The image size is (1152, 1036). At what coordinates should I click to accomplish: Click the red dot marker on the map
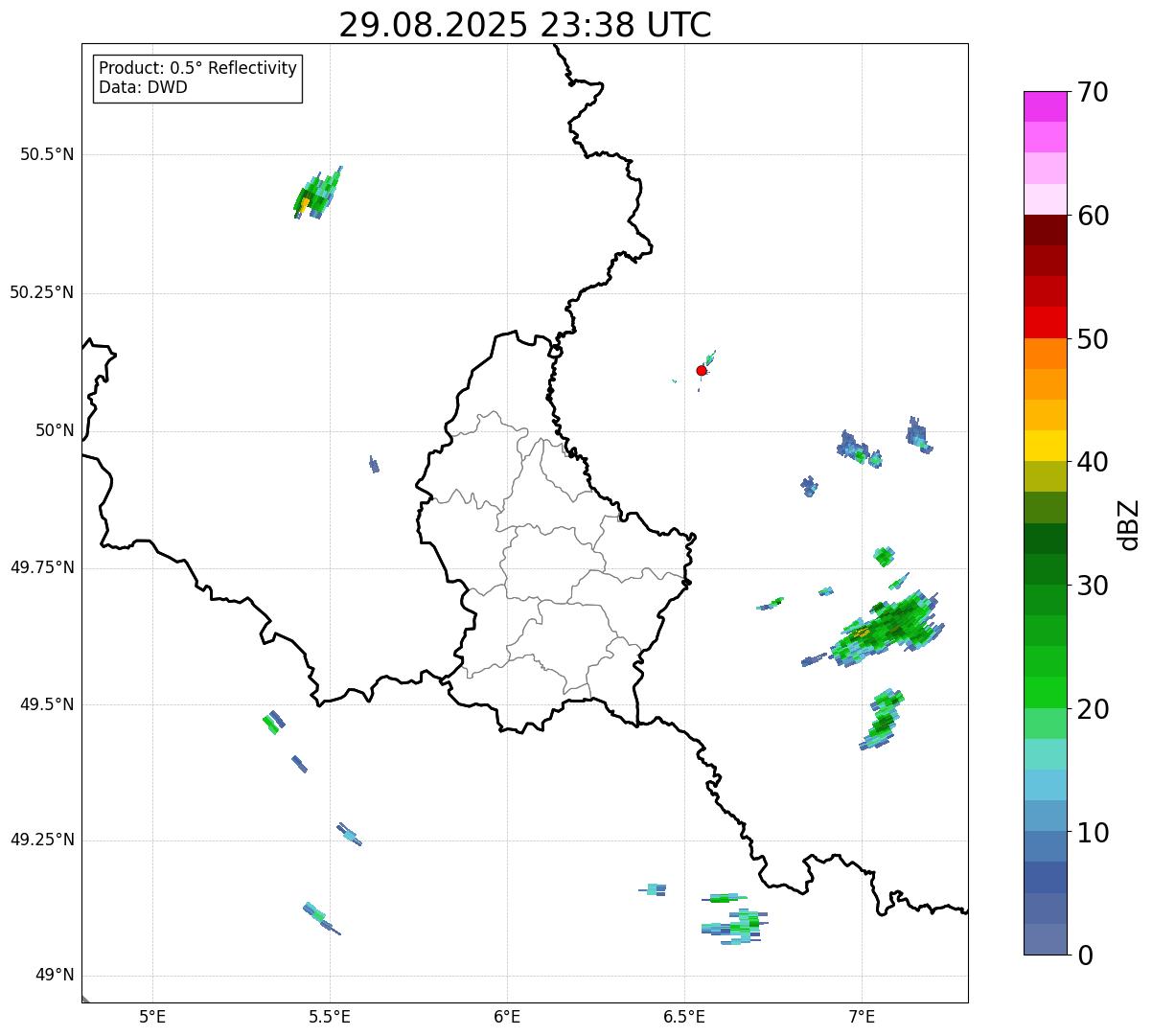(702, 370)
